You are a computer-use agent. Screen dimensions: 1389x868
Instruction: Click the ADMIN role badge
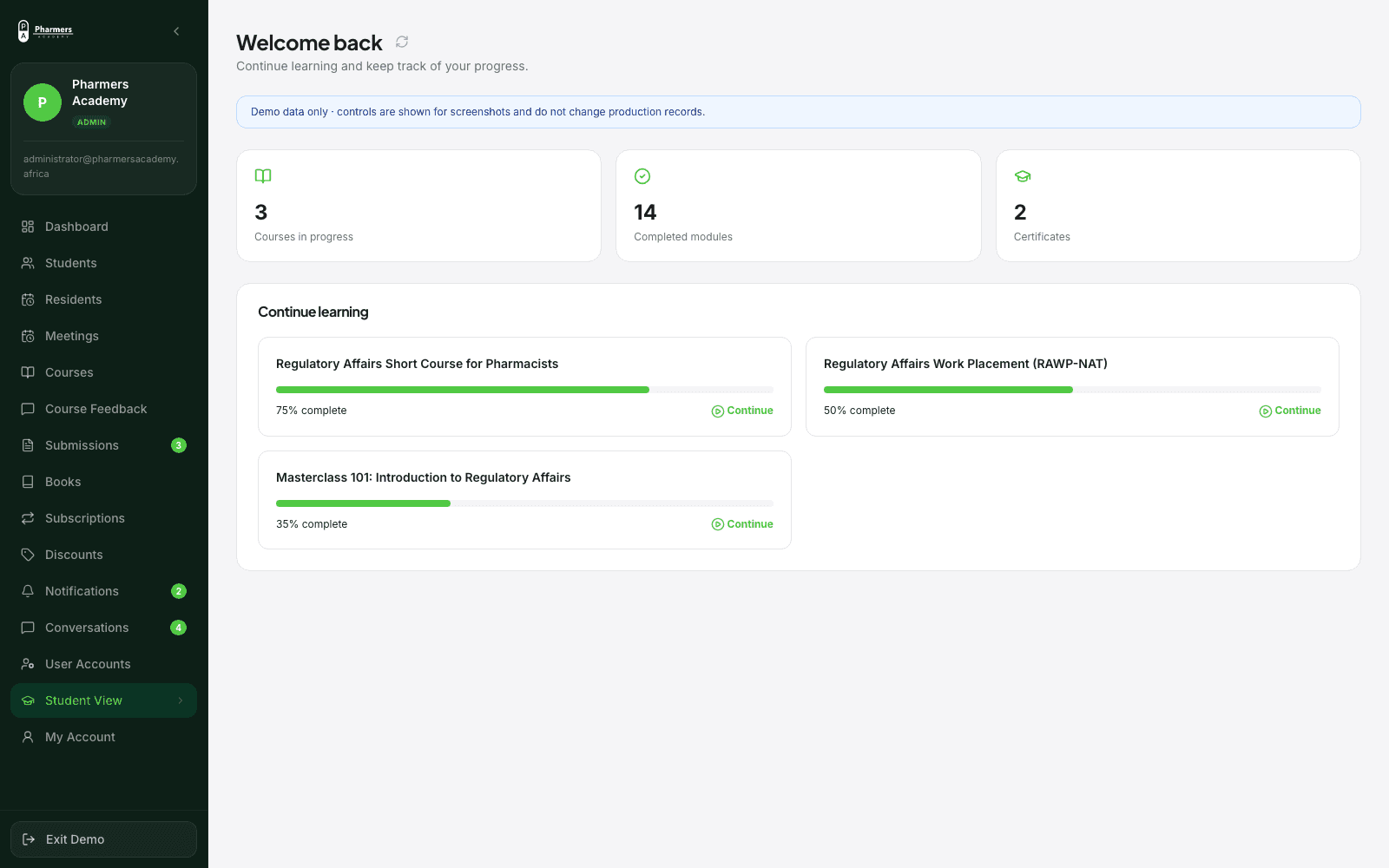pos(91,122)
